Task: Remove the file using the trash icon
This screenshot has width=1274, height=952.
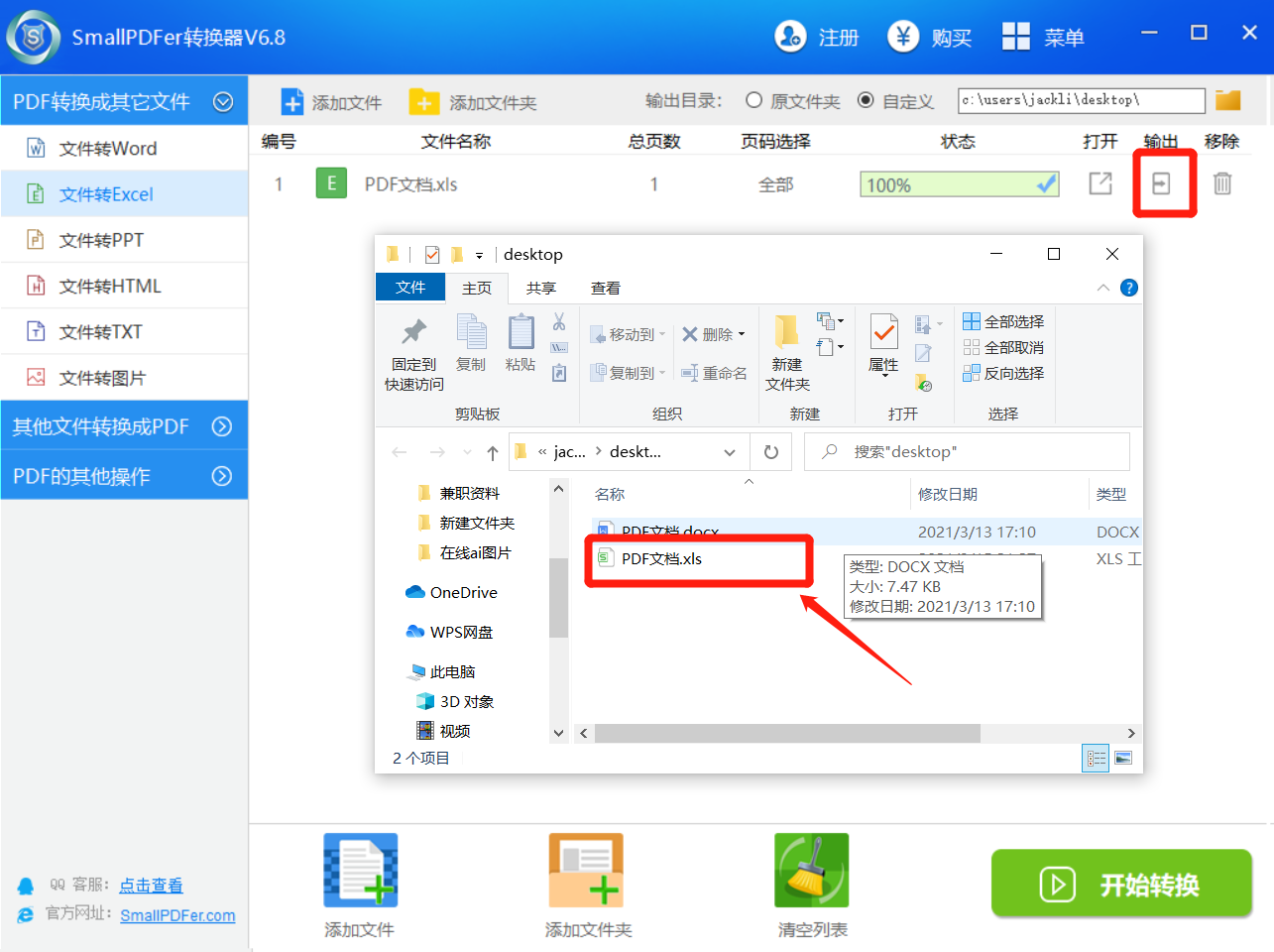Action: click(x=1222, y=183)
